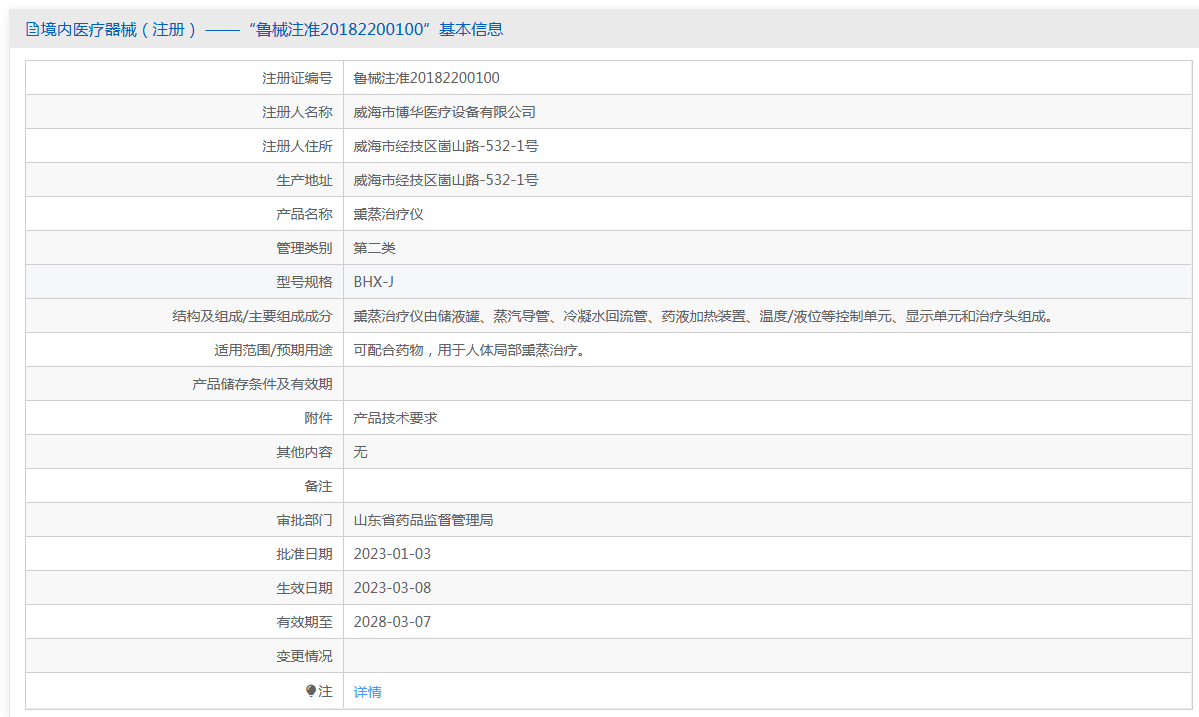
Task: Click the 型号规格 label
Action: [304, 282]
